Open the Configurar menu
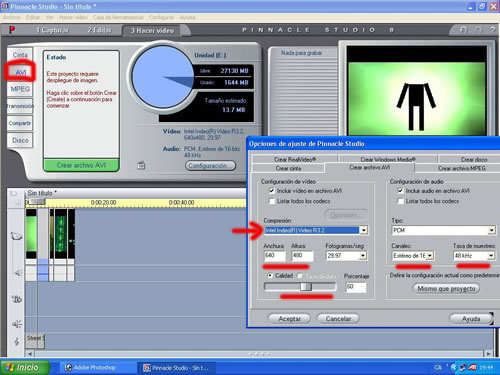Screen dimensions: 500x375 [161, 17]
